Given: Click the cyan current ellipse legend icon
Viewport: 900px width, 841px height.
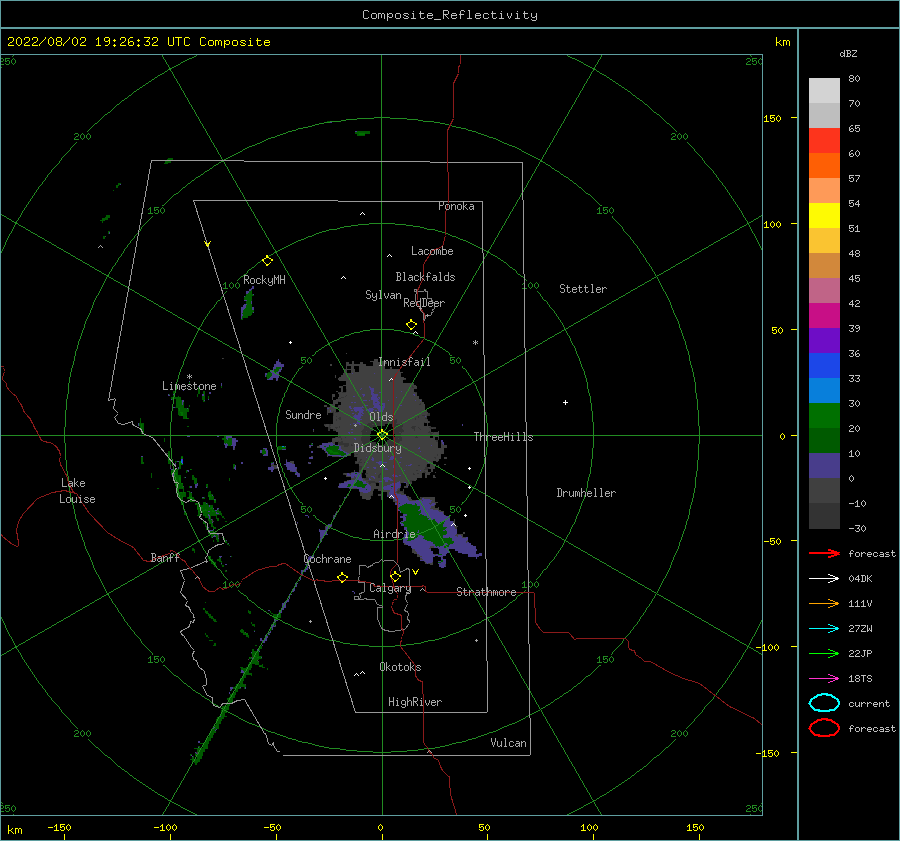Looking at the screenshot, I should pyautogui.click(x=824, y=703).
